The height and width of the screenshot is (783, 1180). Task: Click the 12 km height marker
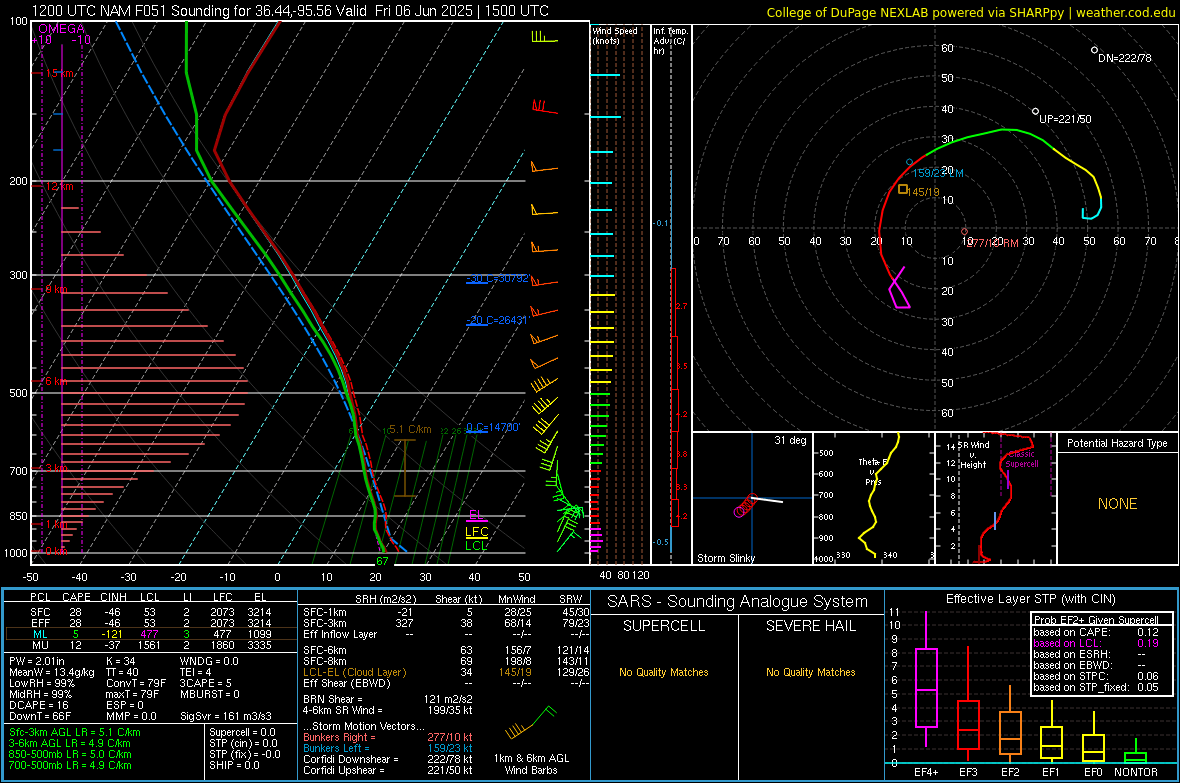tap(59, 186)
